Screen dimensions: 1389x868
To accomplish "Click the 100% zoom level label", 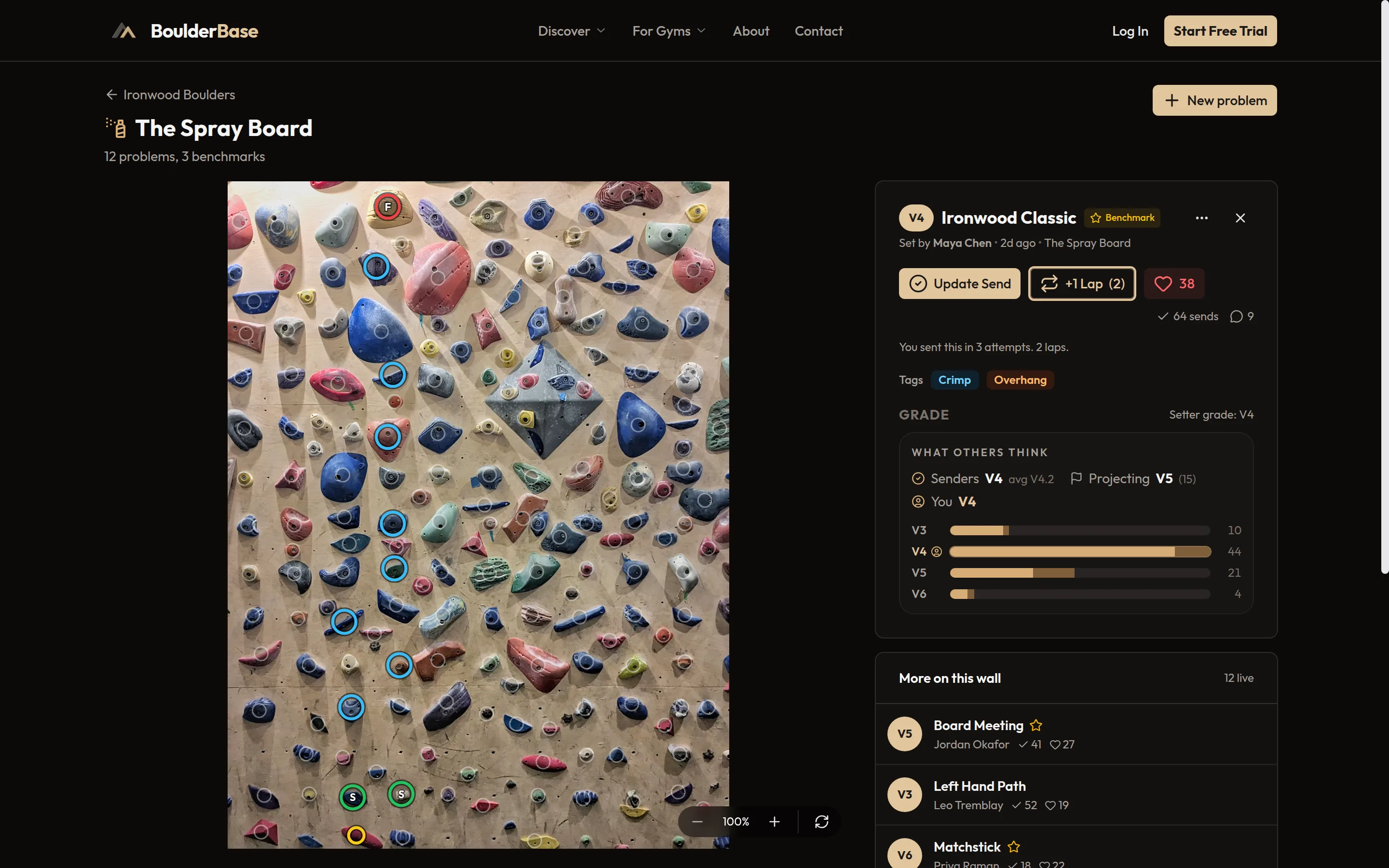I will (x=736, y=822).
